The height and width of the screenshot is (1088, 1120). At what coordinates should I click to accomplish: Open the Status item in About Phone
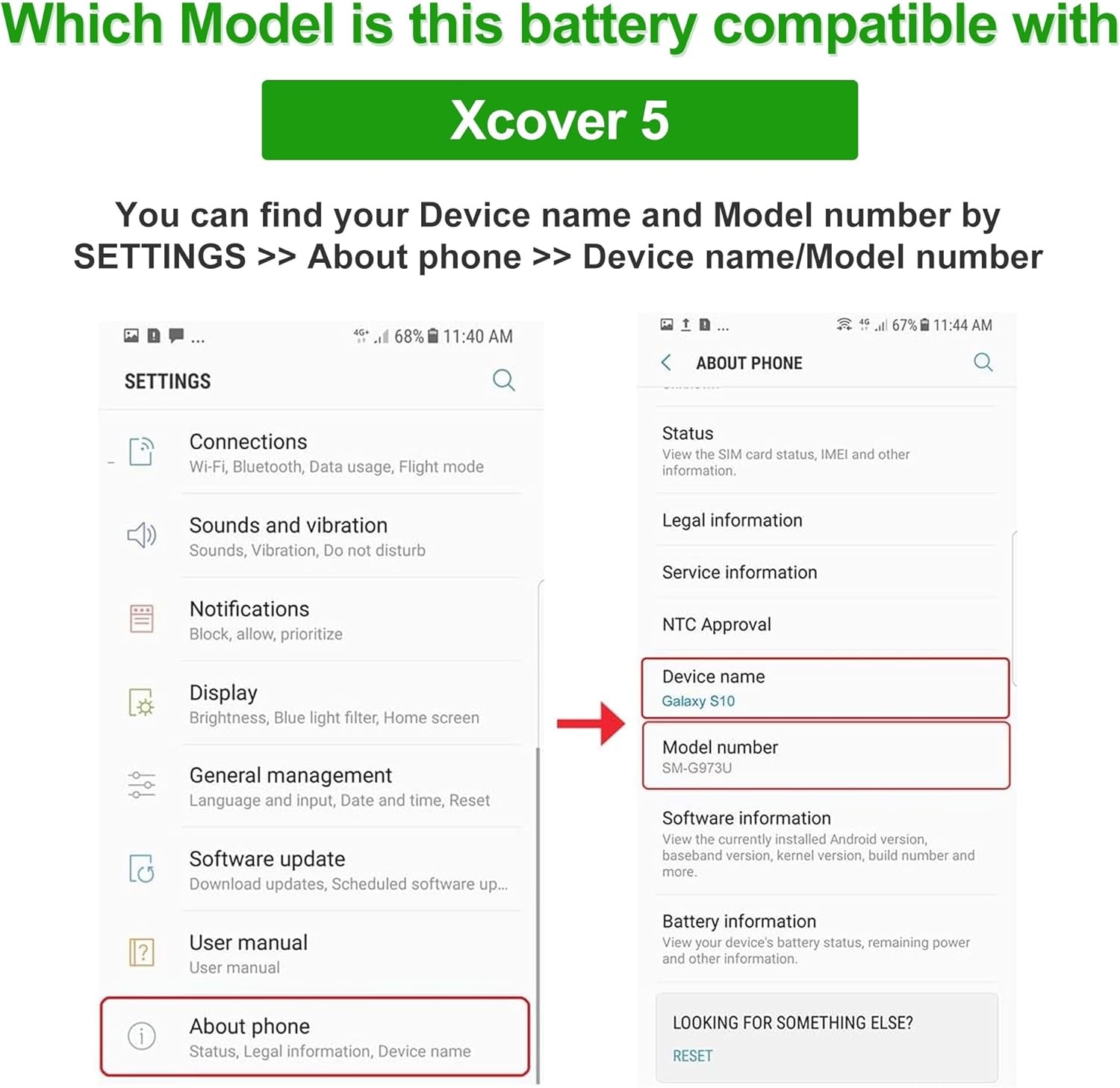[827, 450]
